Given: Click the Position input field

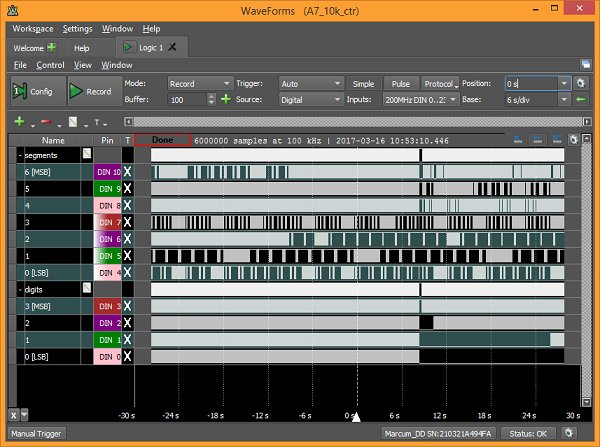Looking at the screenshot, I should [x=530, y=83].
